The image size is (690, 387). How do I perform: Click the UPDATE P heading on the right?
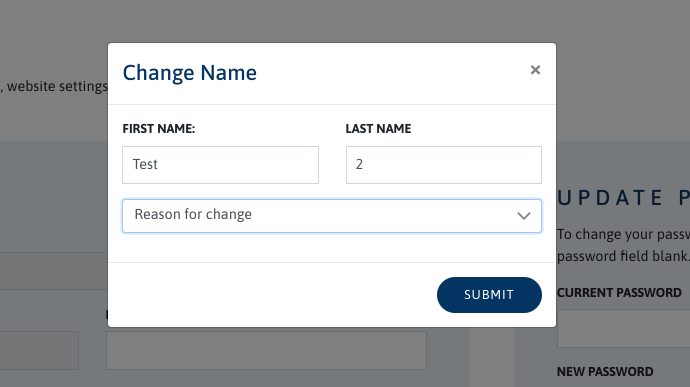623,198
